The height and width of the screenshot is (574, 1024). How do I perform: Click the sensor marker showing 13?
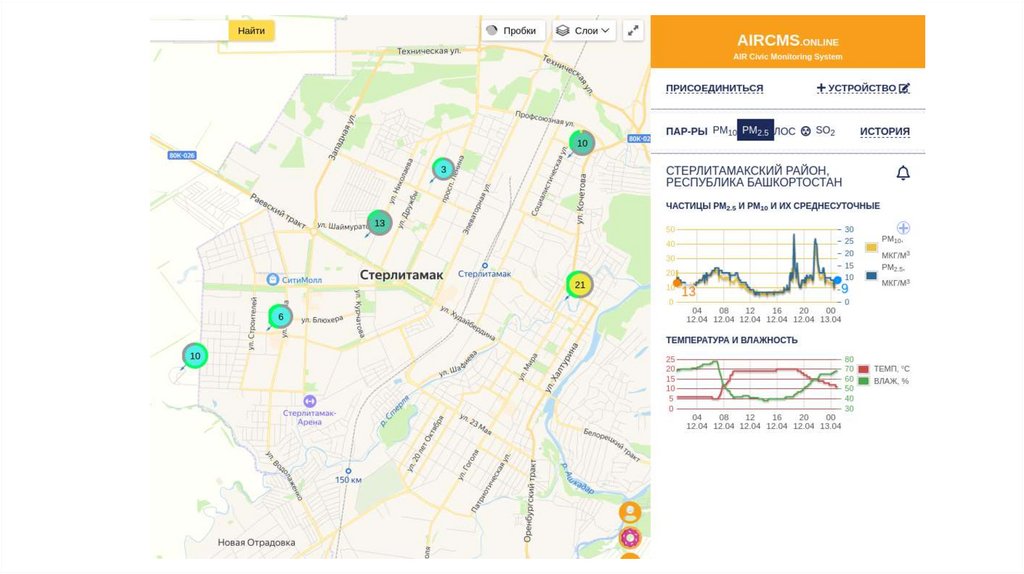[377, 222]
